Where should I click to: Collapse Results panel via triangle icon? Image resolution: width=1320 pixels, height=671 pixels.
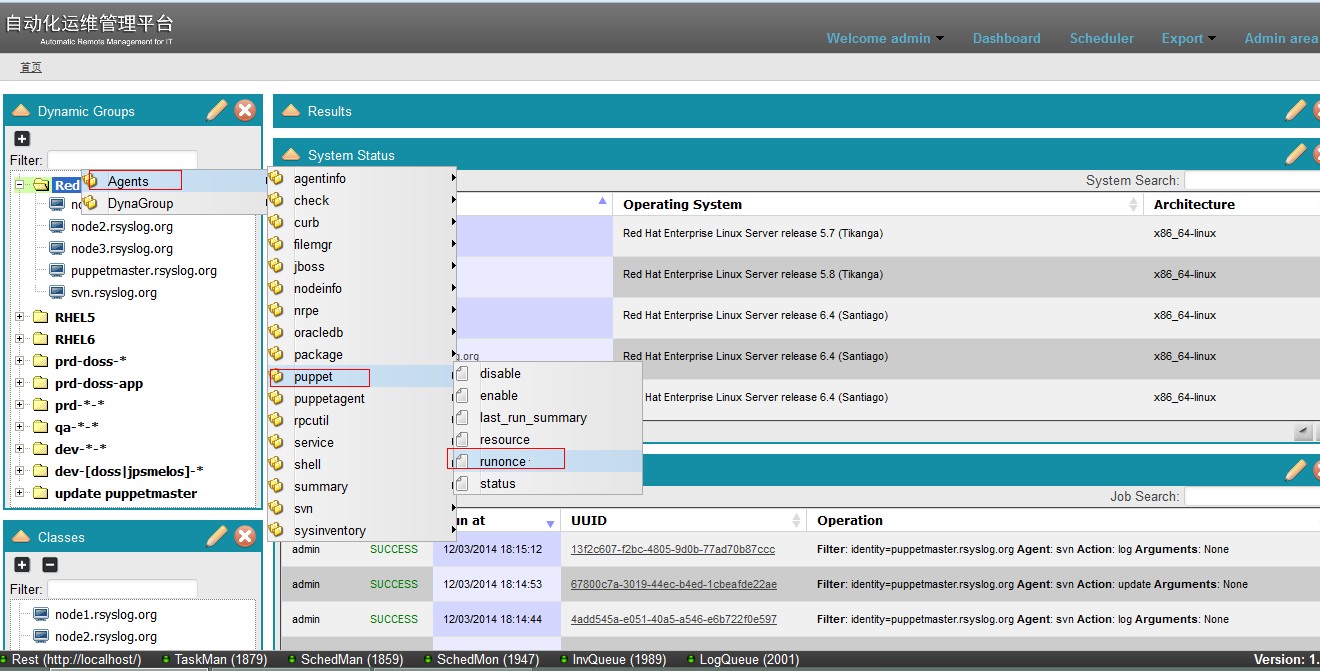290,110
